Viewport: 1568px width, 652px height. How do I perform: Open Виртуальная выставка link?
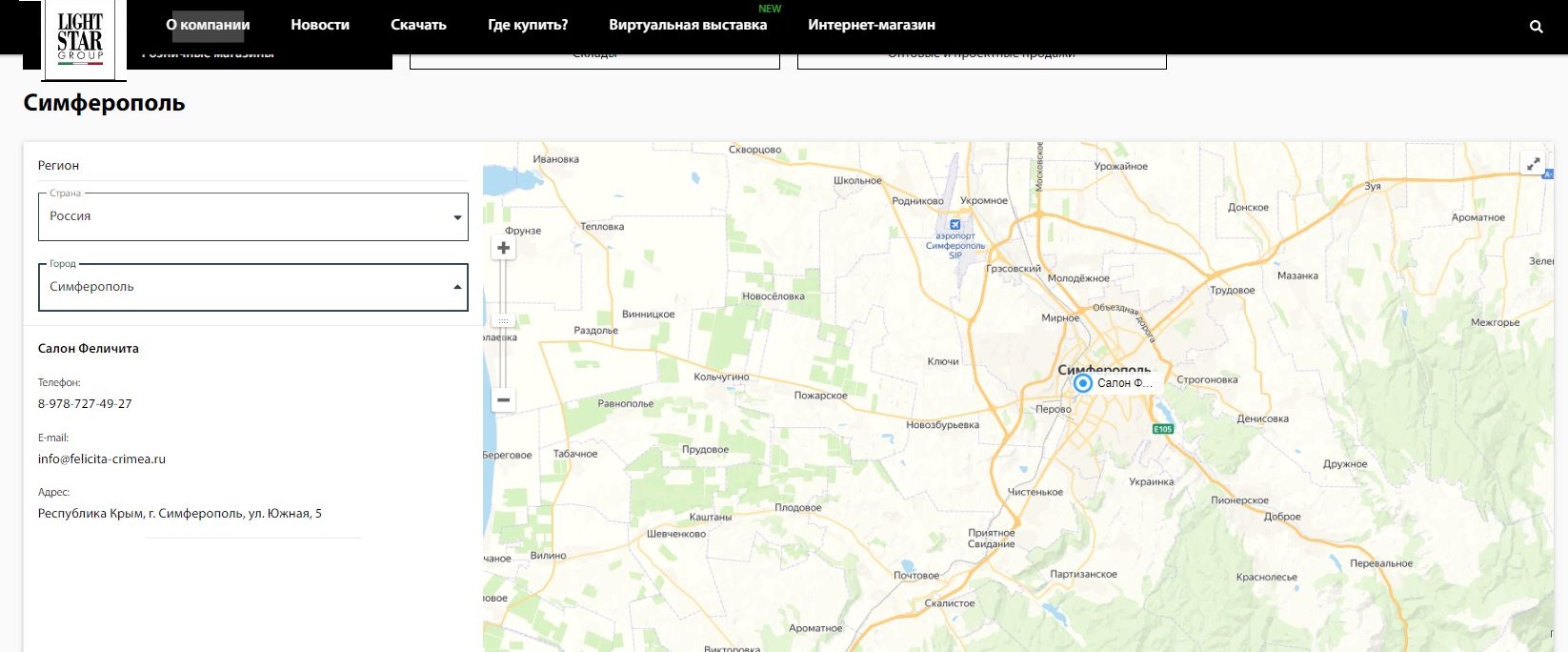point(688,25)
